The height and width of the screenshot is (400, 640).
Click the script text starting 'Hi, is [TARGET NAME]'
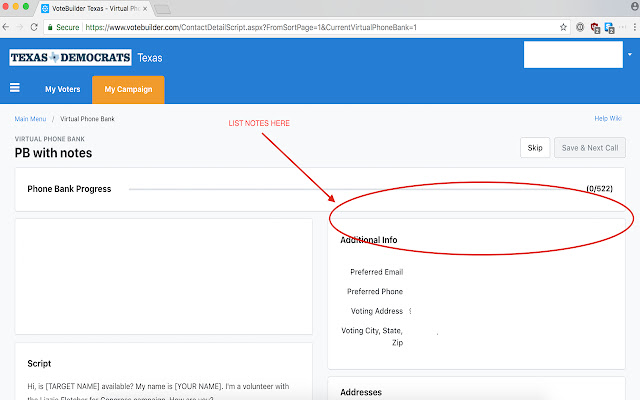[x=158, y=391]
